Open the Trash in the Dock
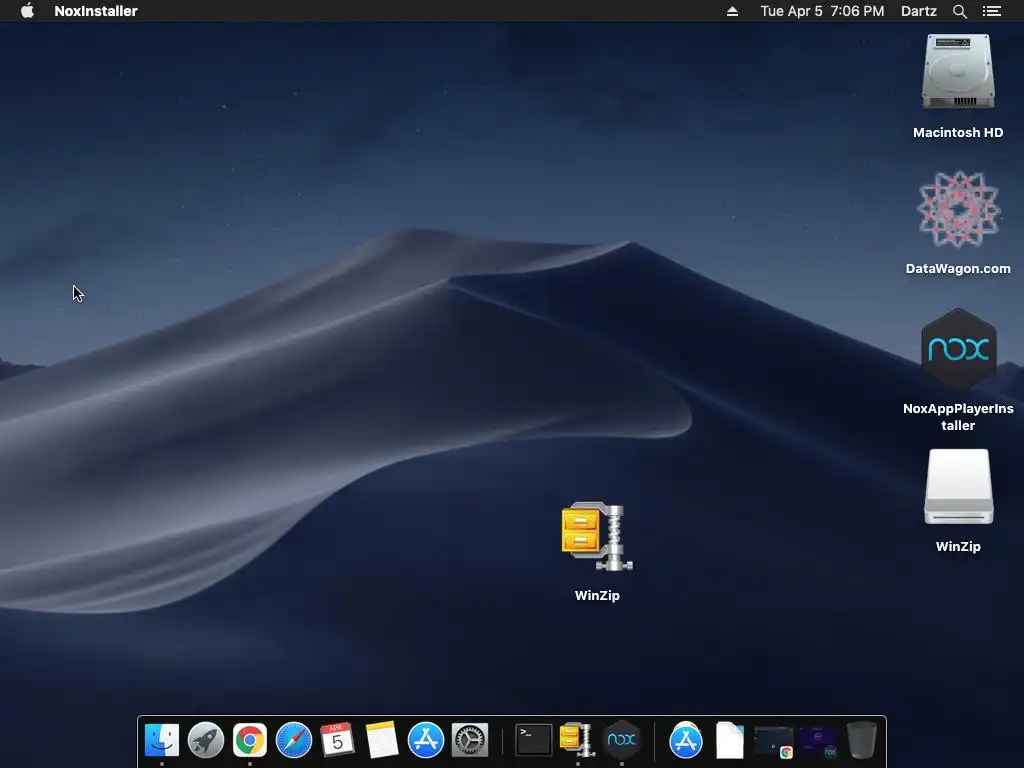 [x=862, y=740]
